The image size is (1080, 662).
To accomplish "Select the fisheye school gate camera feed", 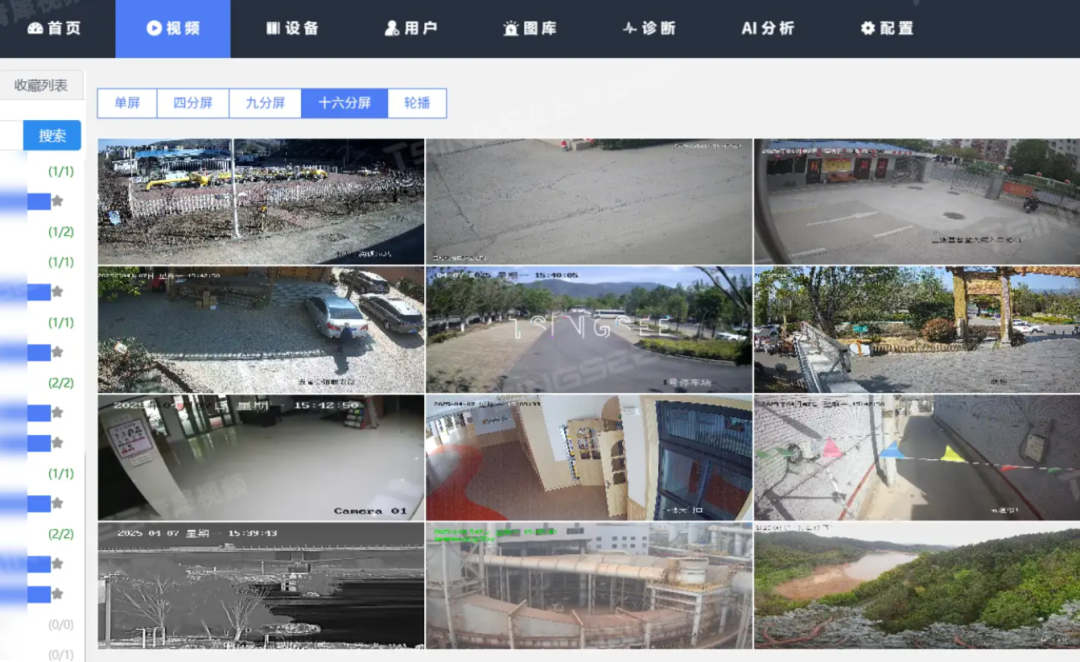I will 917,202.
